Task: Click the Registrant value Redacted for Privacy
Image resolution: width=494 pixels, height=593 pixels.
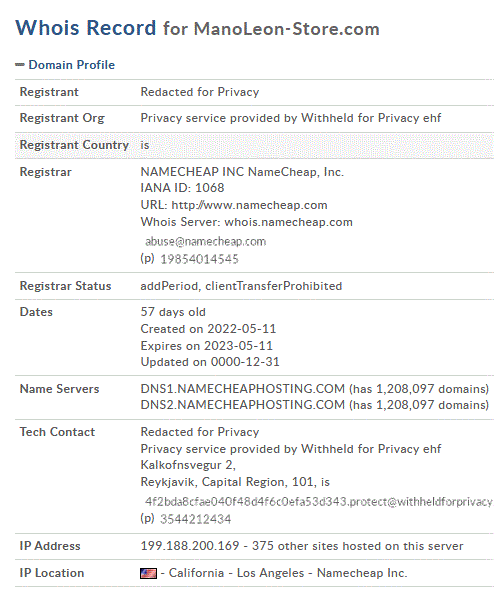Action: [x=200, y=92]
